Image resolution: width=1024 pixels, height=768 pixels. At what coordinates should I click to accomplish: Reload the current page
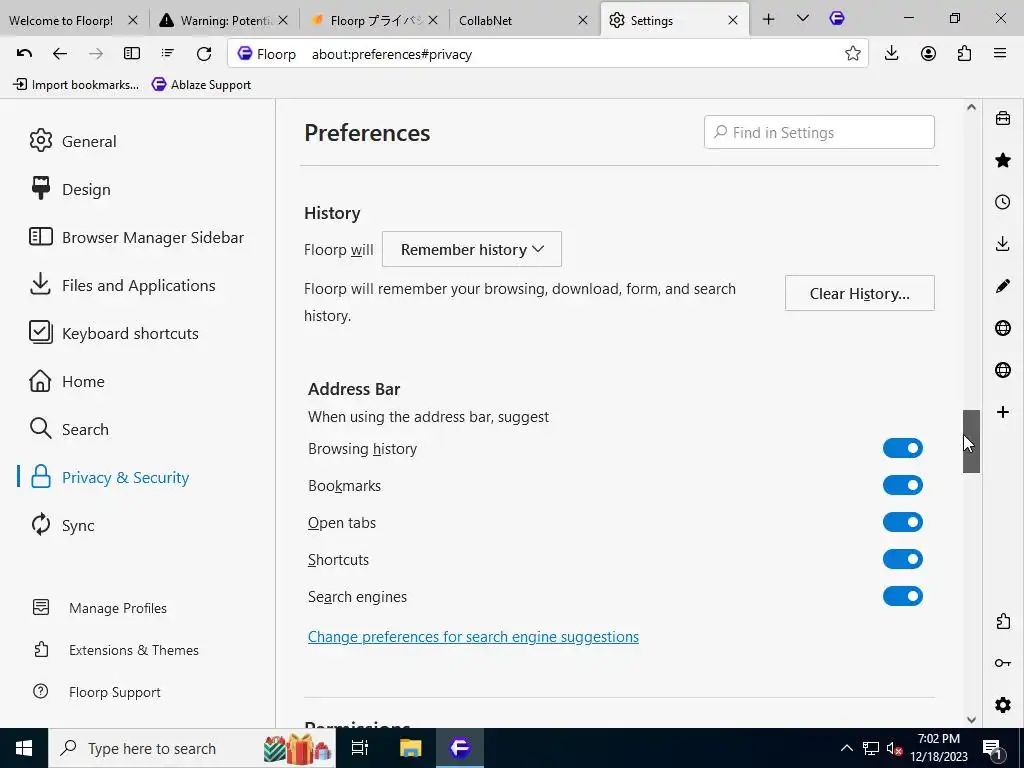204,54
